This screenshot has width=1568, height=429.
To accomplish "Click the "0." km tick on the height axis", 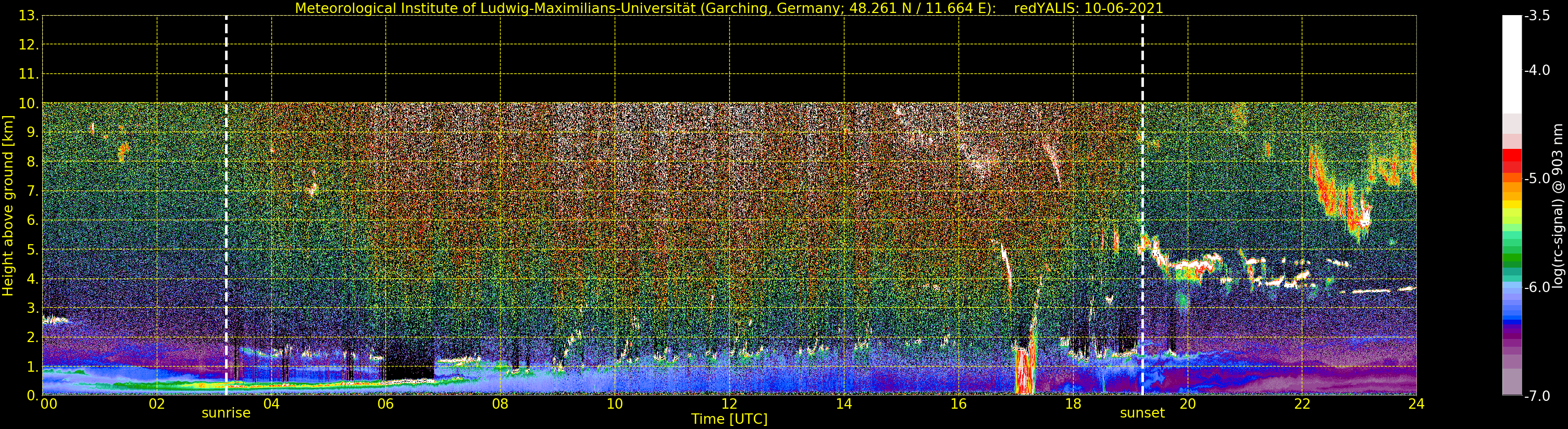I will [33, 396].
